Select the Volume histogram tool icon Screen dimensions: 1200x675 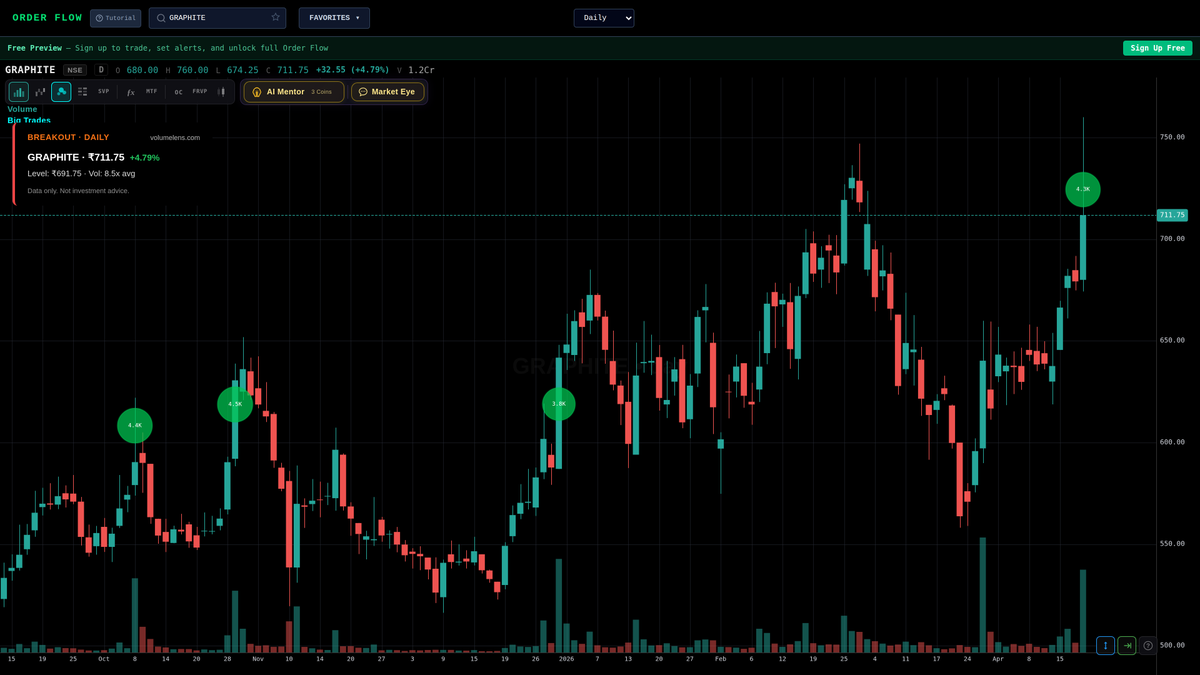(x=18, y=91)
